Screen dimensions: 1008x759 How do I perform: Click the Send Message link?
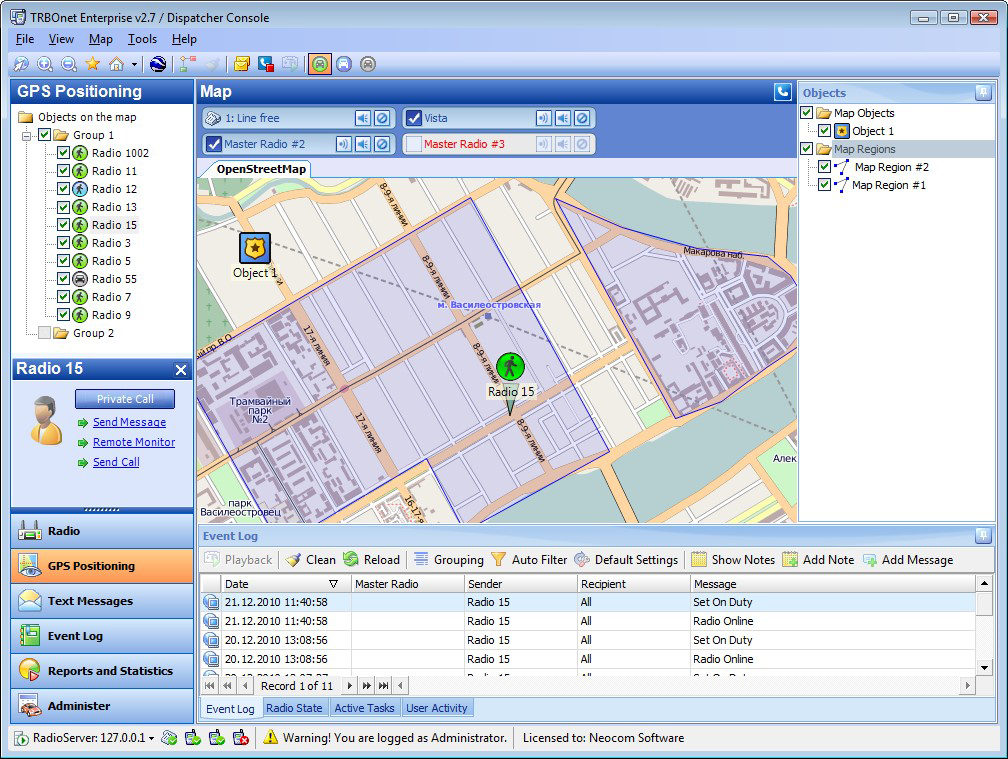(x=129, y=422)
